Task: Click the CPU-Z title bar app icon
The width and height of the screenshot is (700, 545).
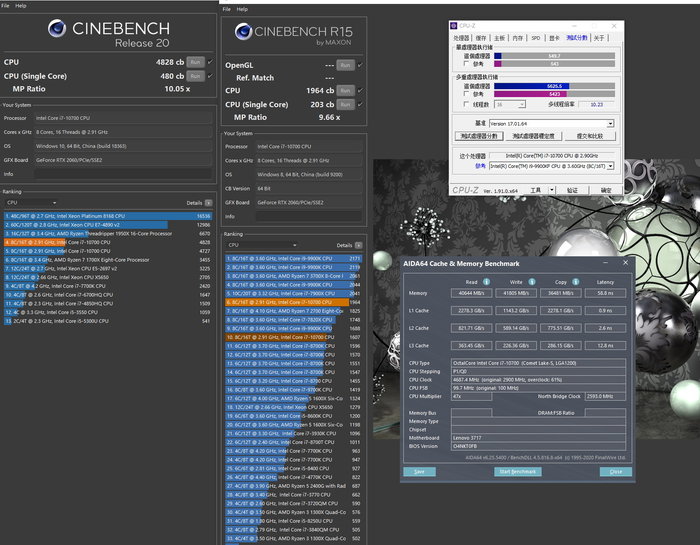Action: pos(454,26)
